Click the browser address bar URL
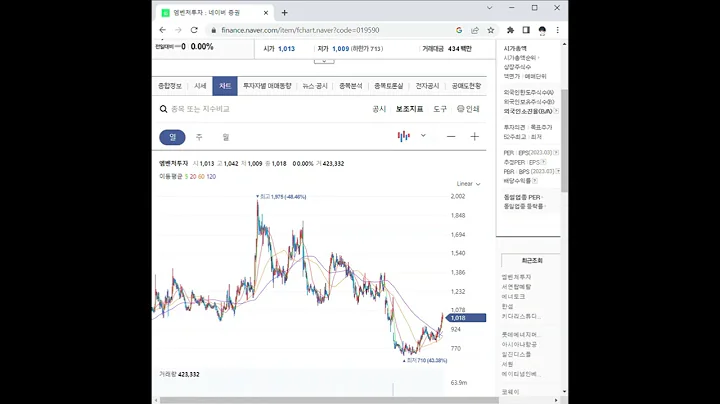Viewport: 720px width, 404px height. [x=300, y=30]
